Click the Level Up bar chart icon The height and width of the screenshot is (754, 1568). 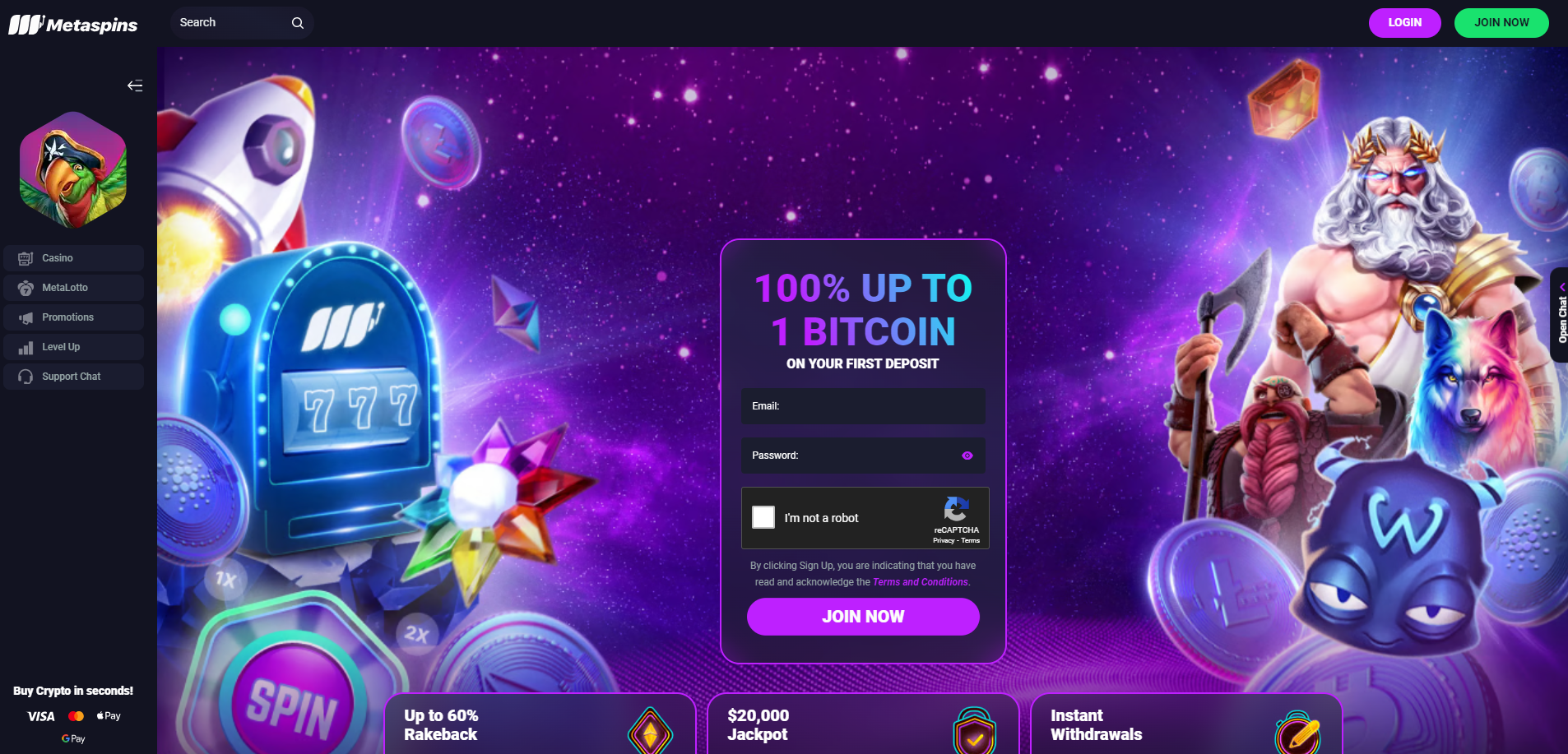[x=26, y=347]
